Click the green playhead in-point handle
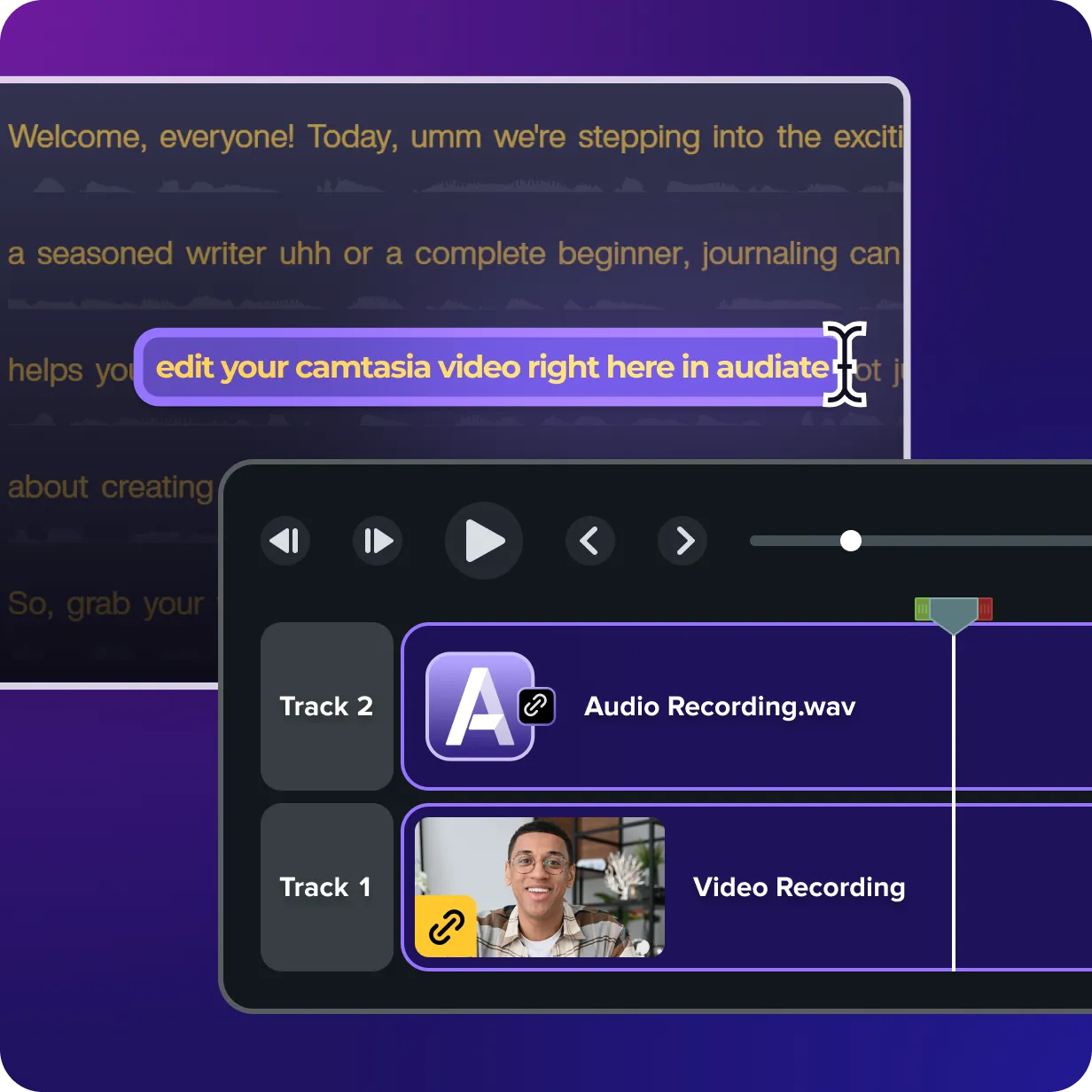Image resolution: width=1092 pixels, height=1092 pixels. 922,609
